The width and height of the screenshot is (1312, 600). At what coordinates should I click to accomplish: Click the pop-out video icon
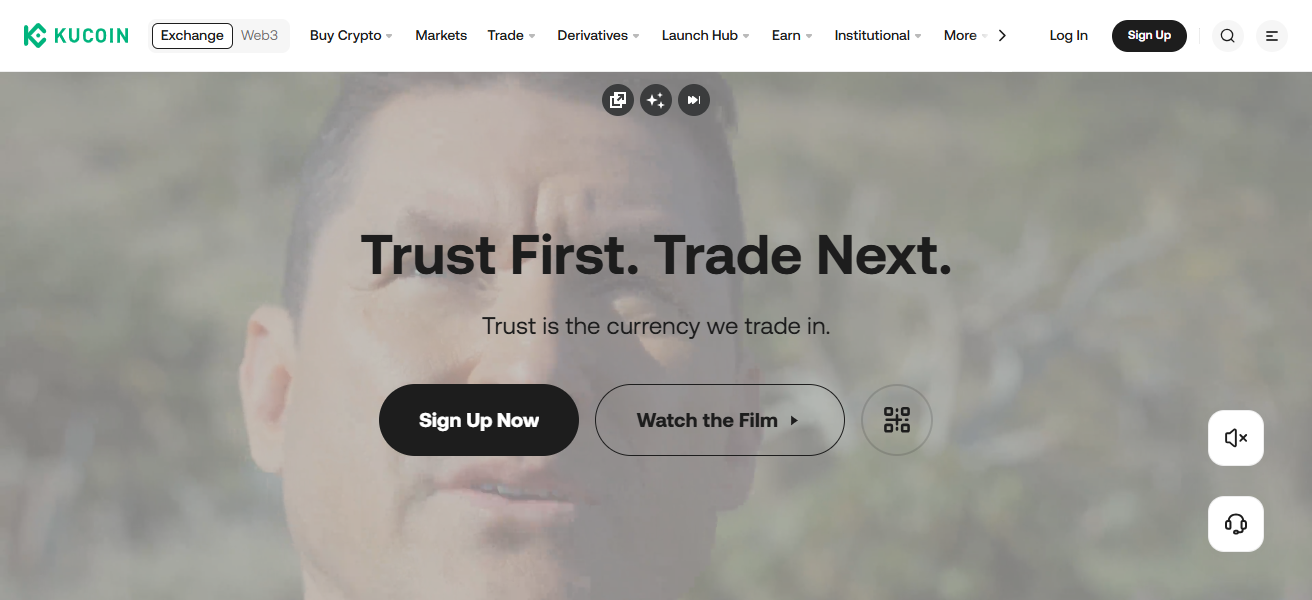click(618, 100)
